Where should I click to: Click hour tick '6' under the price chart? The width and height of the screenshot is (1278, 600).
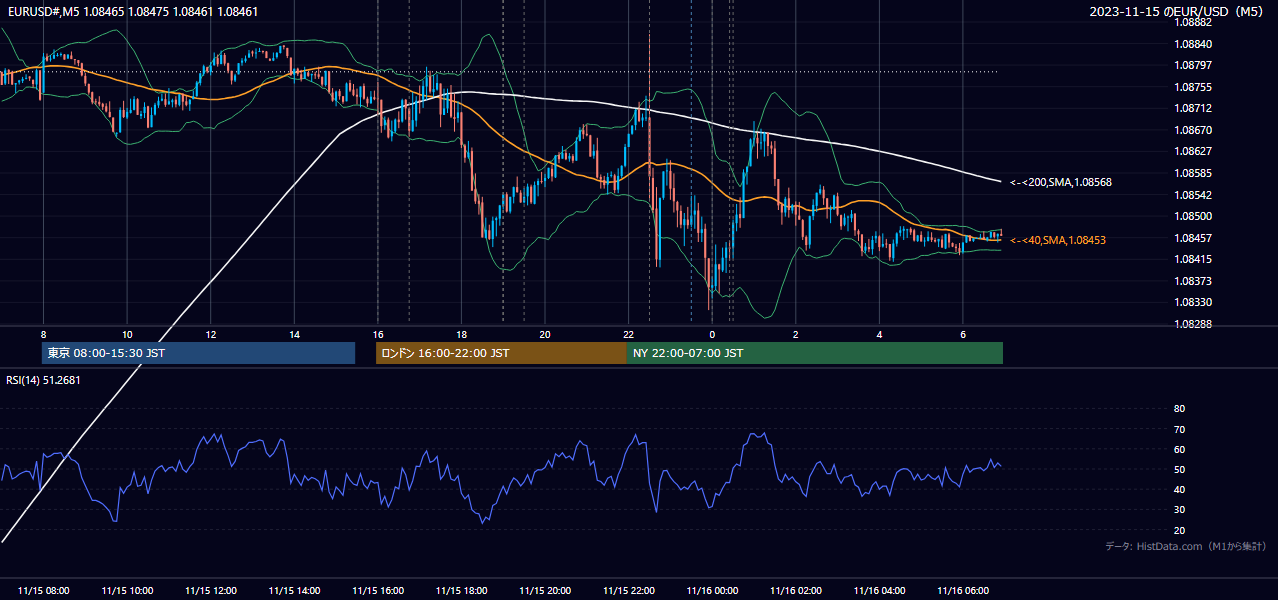pos(962,334)
